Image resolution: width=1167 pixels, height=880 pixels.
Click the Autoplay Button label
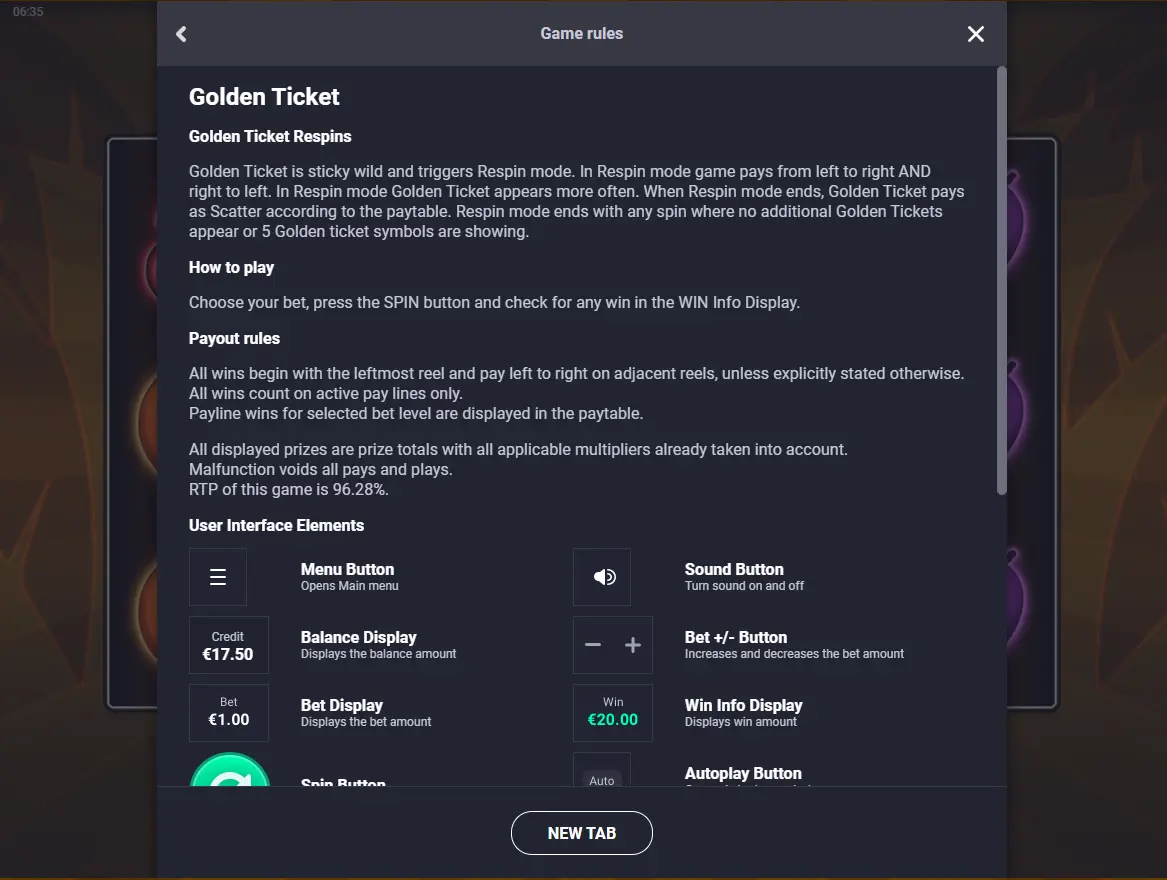(x=743, y=774)
